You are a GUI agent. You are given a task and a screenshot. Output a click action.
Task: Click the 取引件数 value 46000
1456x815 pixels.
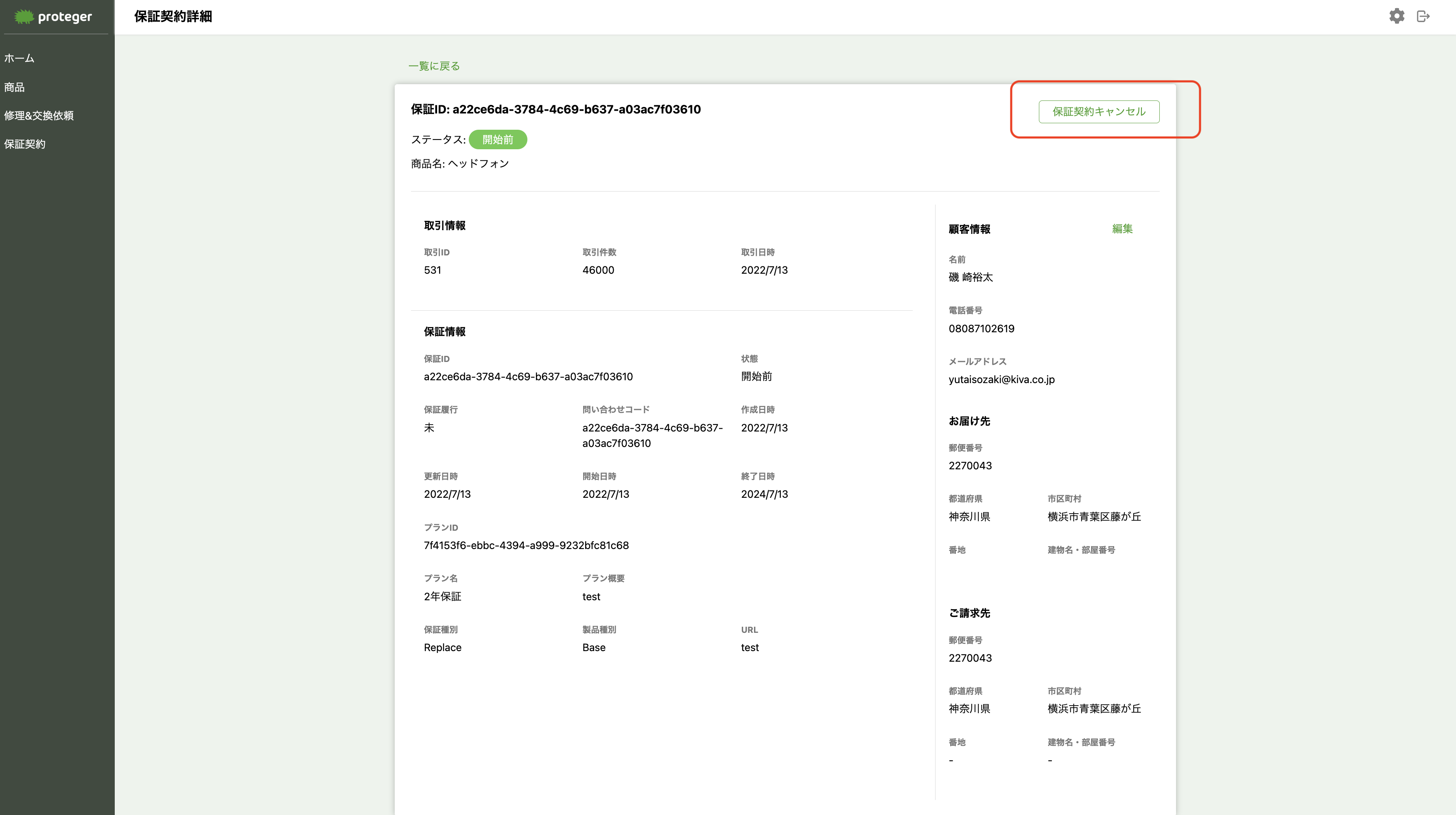point(598,270)
